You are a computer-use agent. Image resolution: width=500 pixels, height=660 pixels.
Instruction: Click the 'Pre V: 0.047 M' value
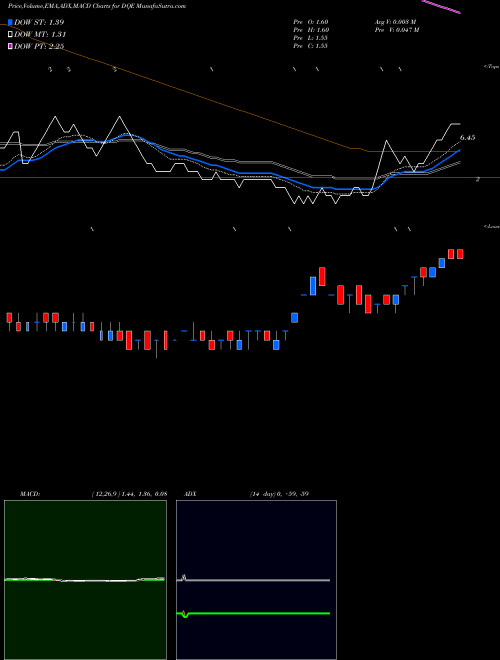pyautogui.click(x=397, y=30)
